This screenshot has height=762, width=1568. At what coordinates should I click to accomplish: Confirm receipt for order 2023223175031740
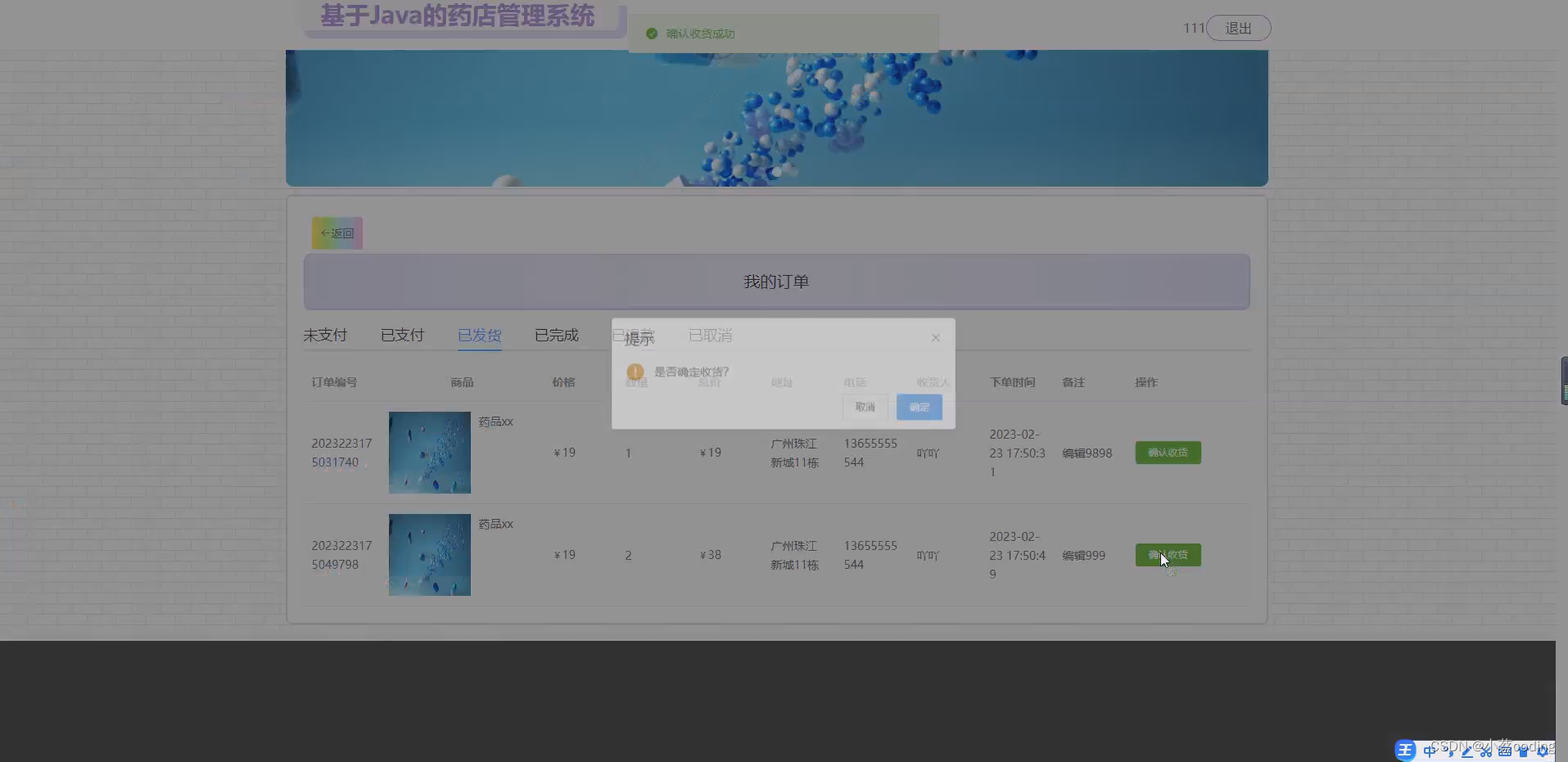[1168, 453]
